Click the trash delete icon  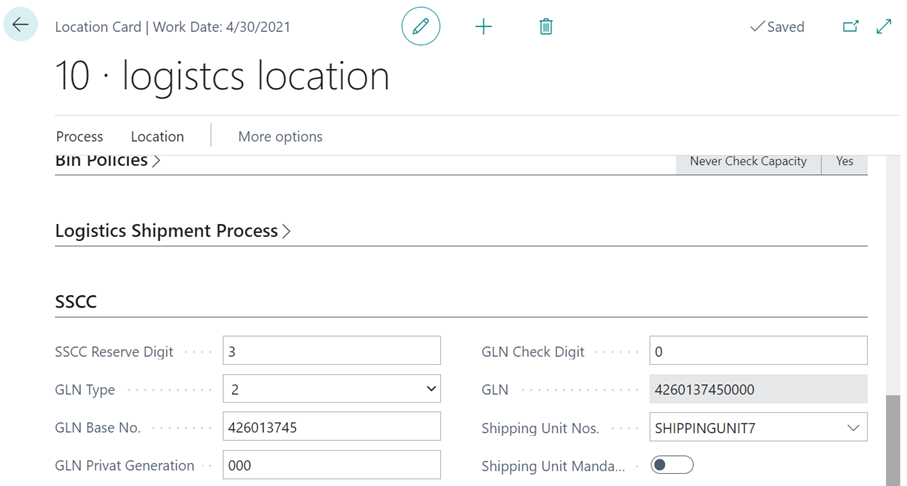click(x=546, y=27)
